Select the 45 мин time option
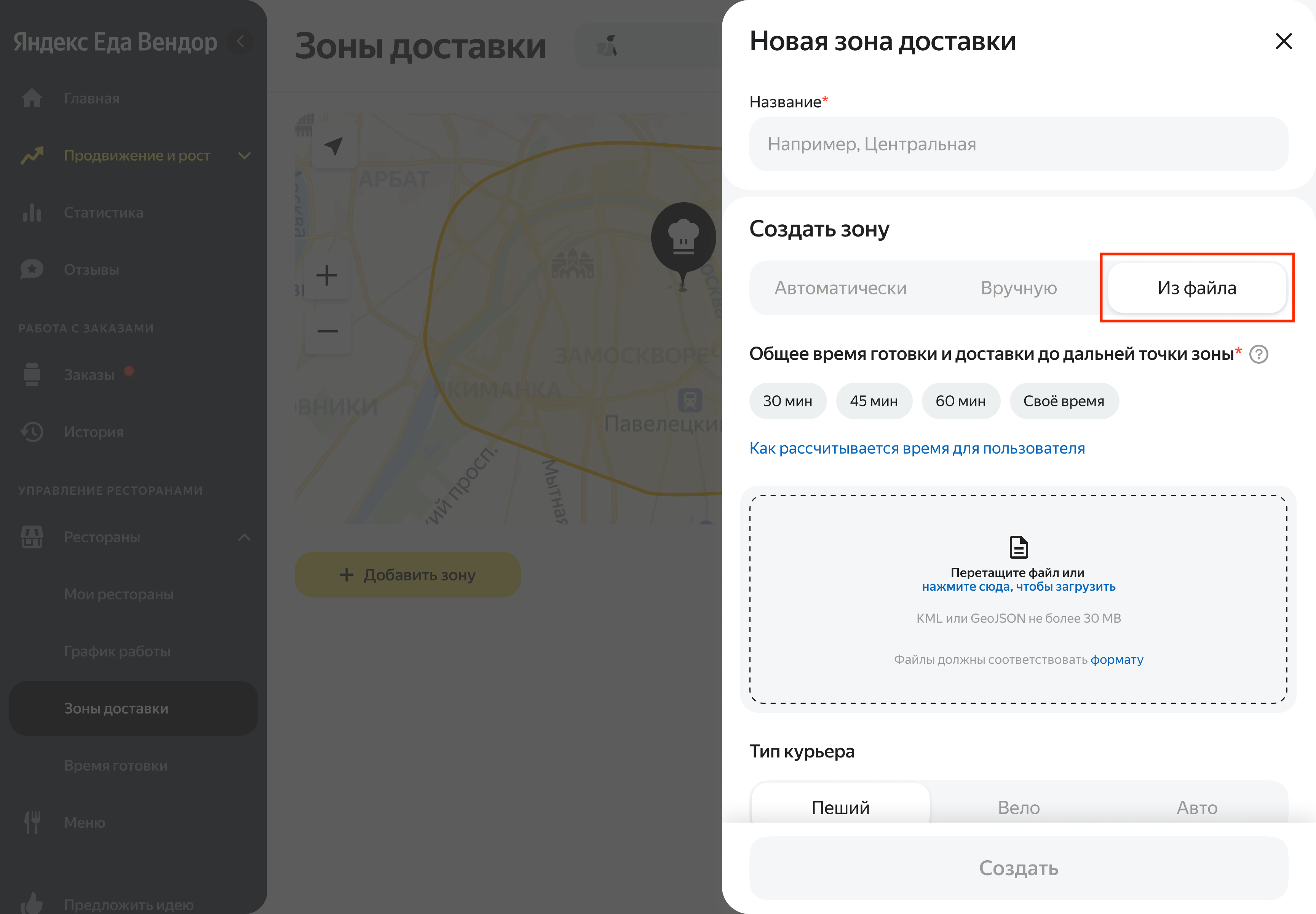Screen dimensions: 1316x914 873,401
